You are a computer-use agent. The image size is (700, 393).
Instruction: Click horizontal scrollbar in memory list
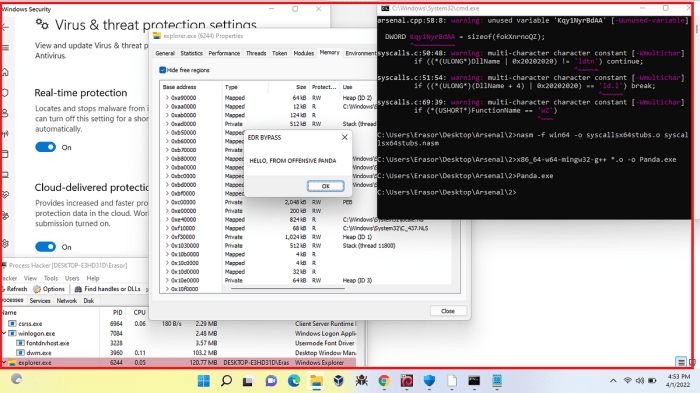coord(288,289)
